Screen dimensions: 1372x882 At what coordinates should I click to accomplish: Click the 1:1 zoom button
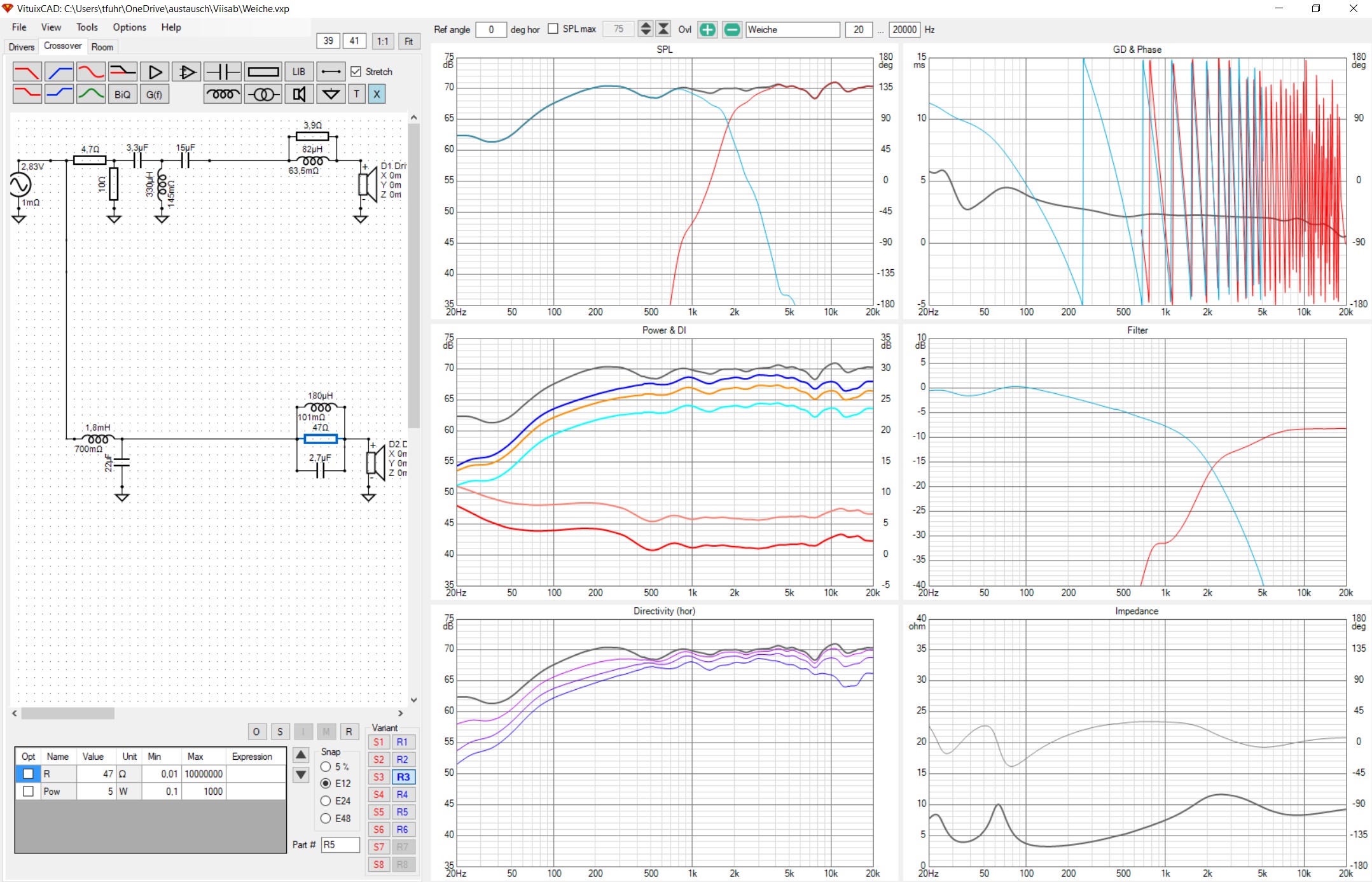pyautogui.click(x=382, y=41)
